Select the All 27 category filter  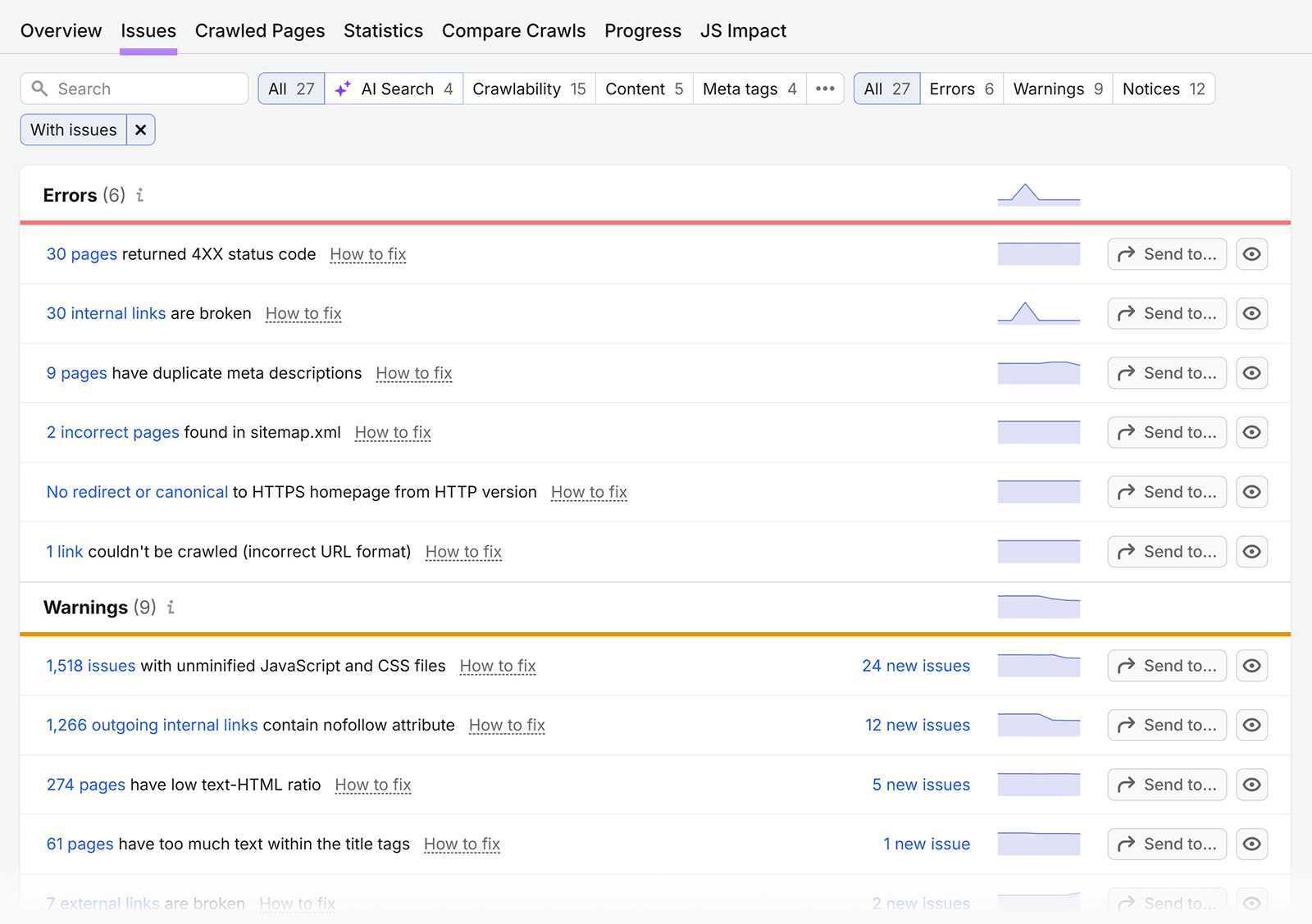tap(291, 89)
